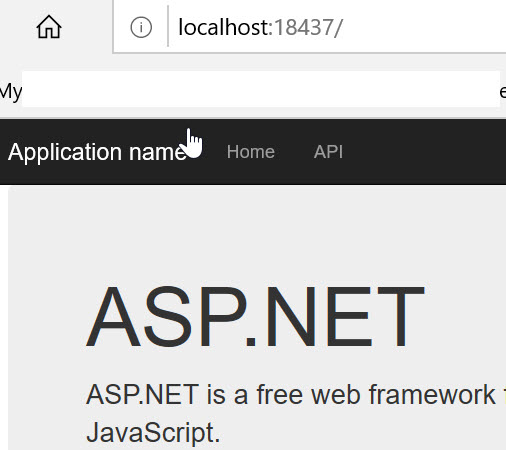Click the divider between info icon and URL
This screenshot has width=506, height=450.
pos(168,26)
